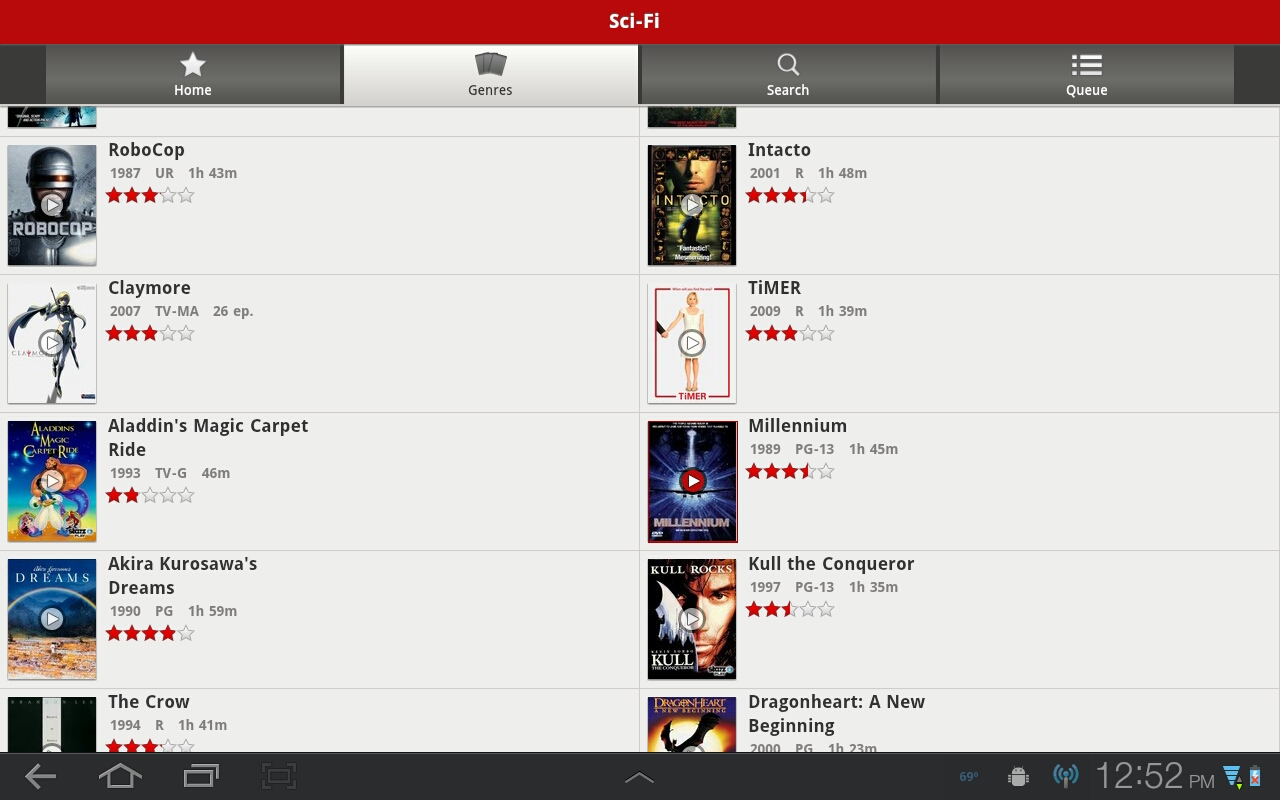The width and height of the screenshot is (1280, 800).
Task: Expand the bottom bar up chevron
Action: (x=639, y=777)
